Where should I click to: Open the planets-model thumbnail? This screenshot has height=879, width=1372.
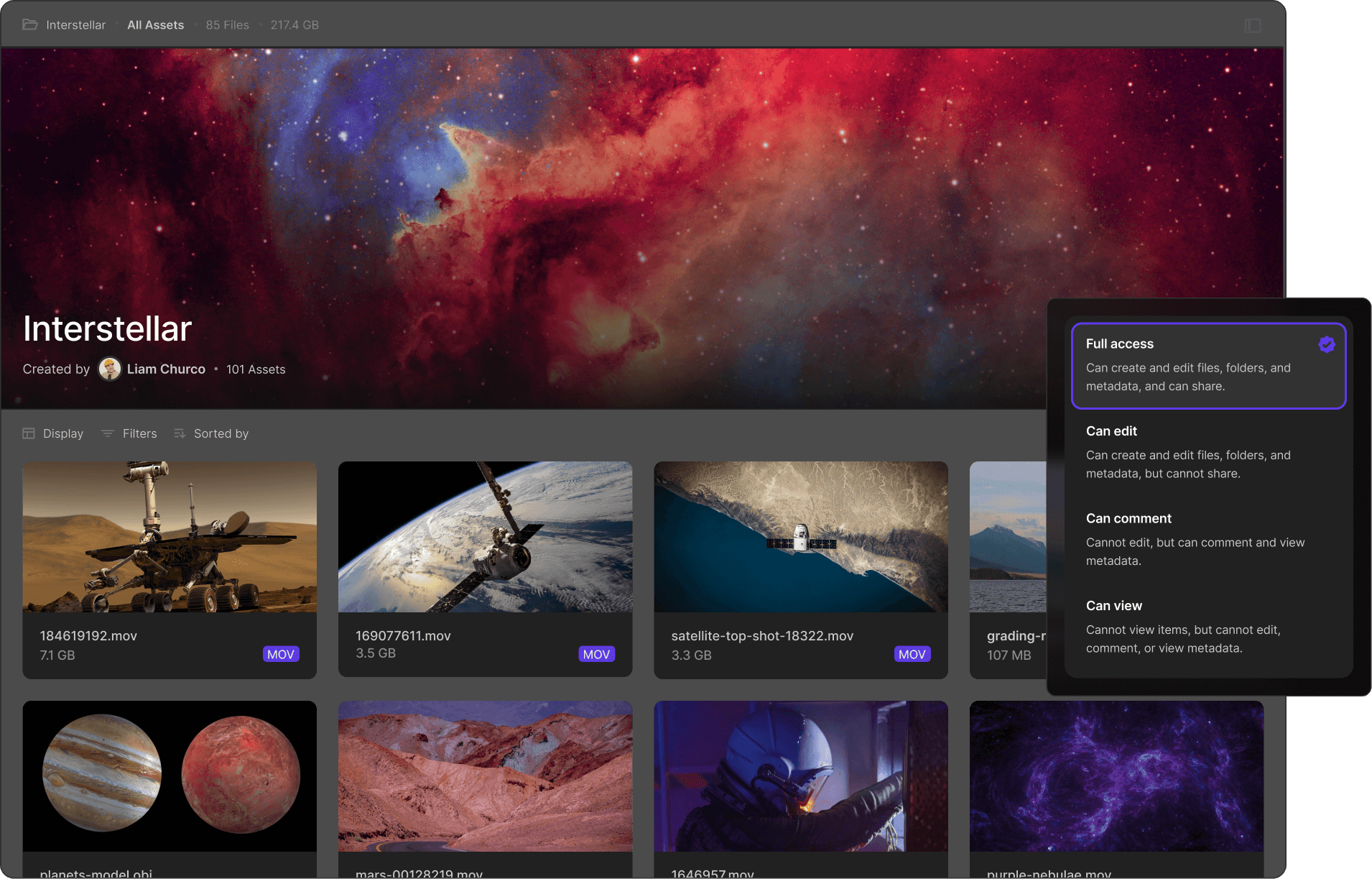point(170,776)
